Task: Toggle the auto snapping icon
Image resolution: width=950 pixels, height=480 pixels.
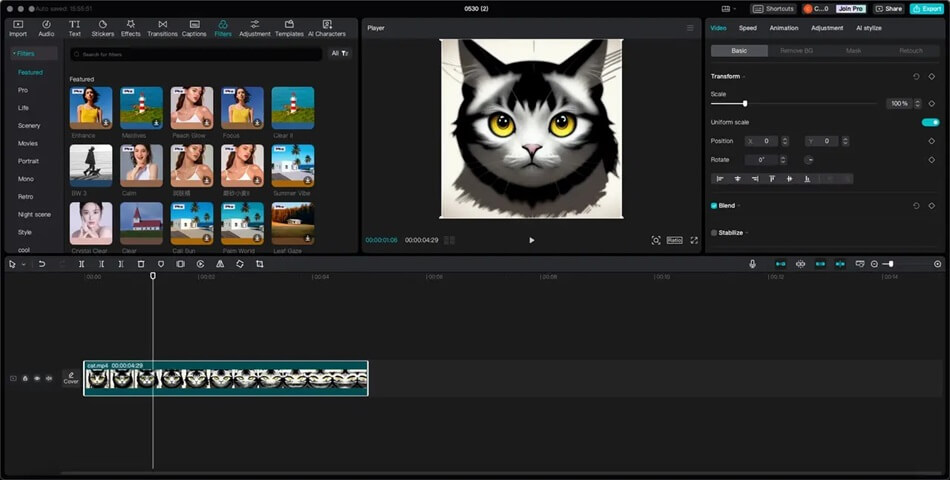Action: point(800,264)
